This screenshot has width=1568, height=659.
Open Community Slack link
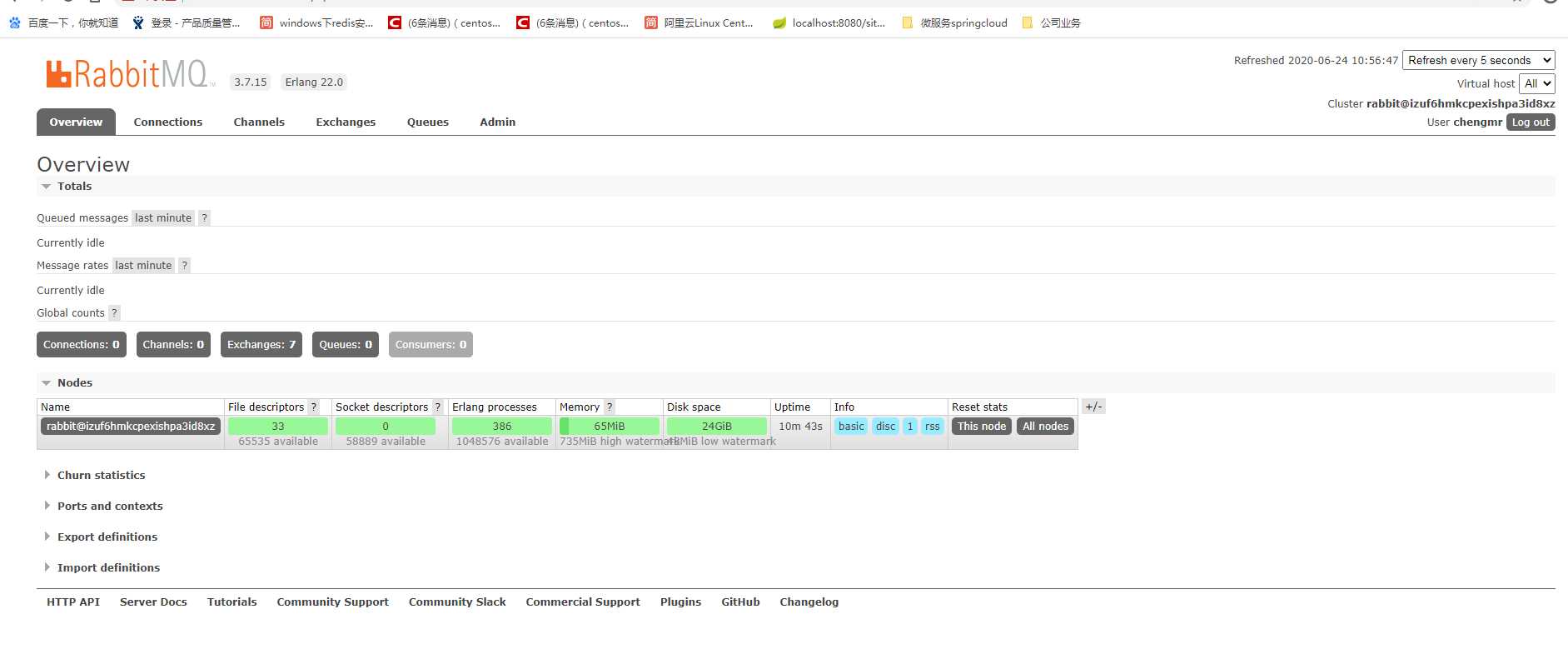click(x=457, y=602)
